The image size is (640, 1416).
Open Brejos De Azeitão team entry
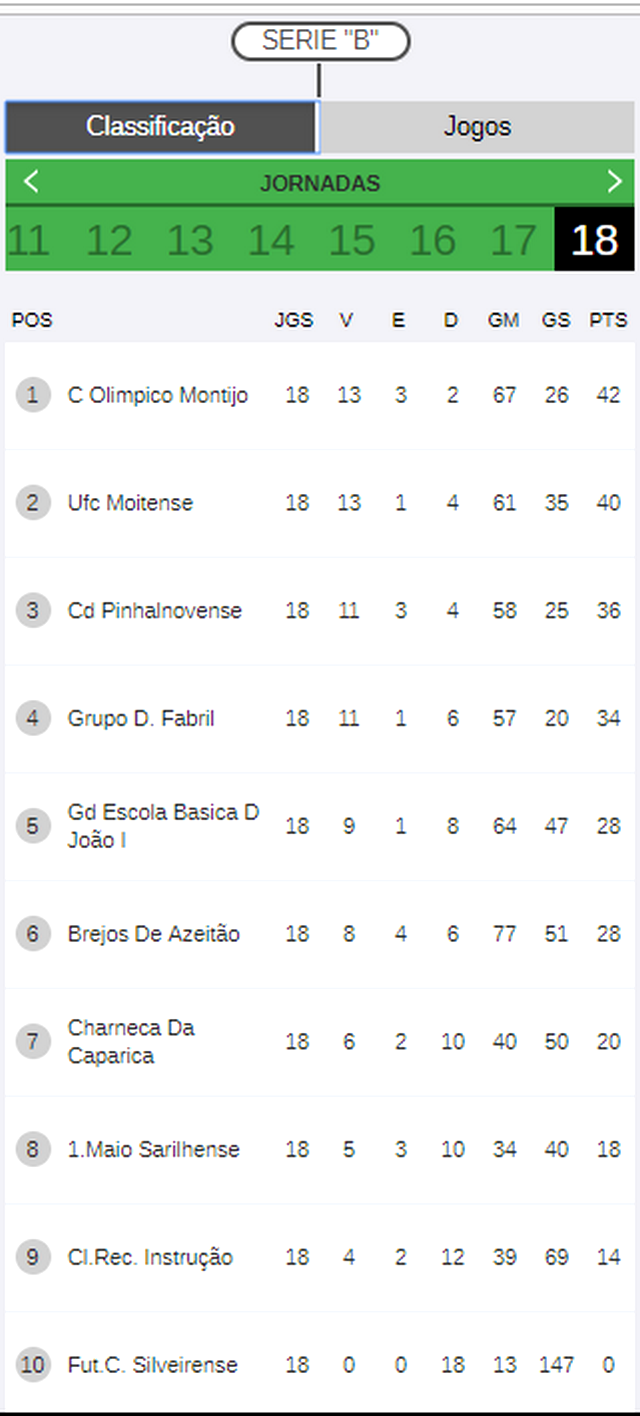click(x=320, y=934)
